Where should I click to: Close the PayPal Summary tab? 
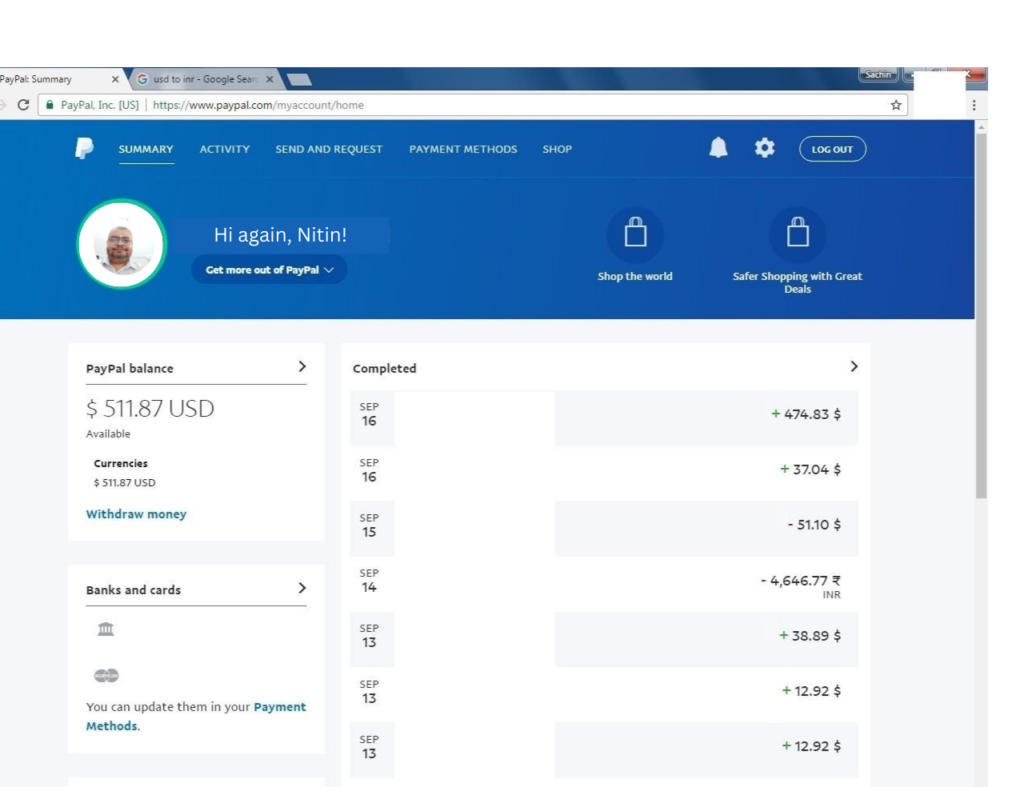click(115, 79)
